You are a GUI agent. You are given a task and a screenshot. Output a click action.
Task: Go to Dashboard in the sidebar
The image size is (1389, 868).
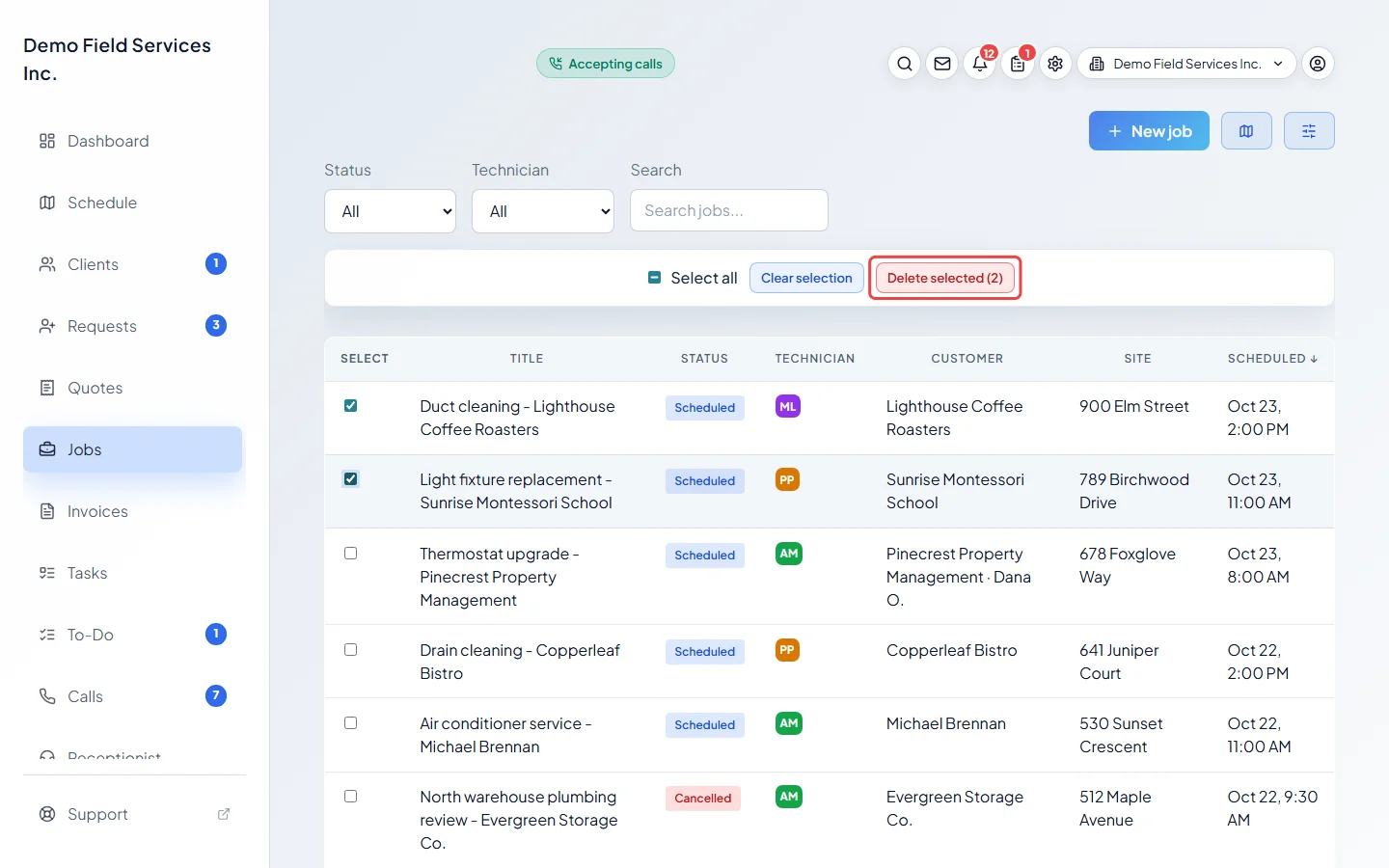[x=132, y=141]
